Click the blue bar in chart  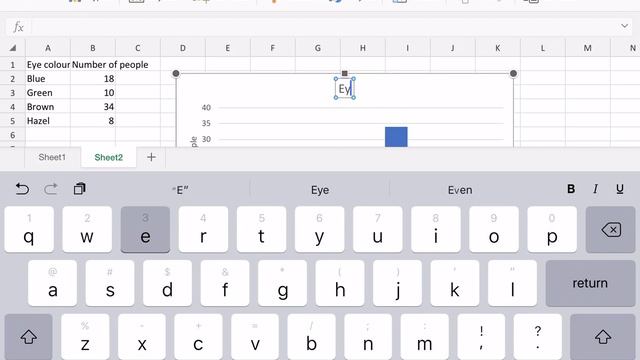[396, 137]
